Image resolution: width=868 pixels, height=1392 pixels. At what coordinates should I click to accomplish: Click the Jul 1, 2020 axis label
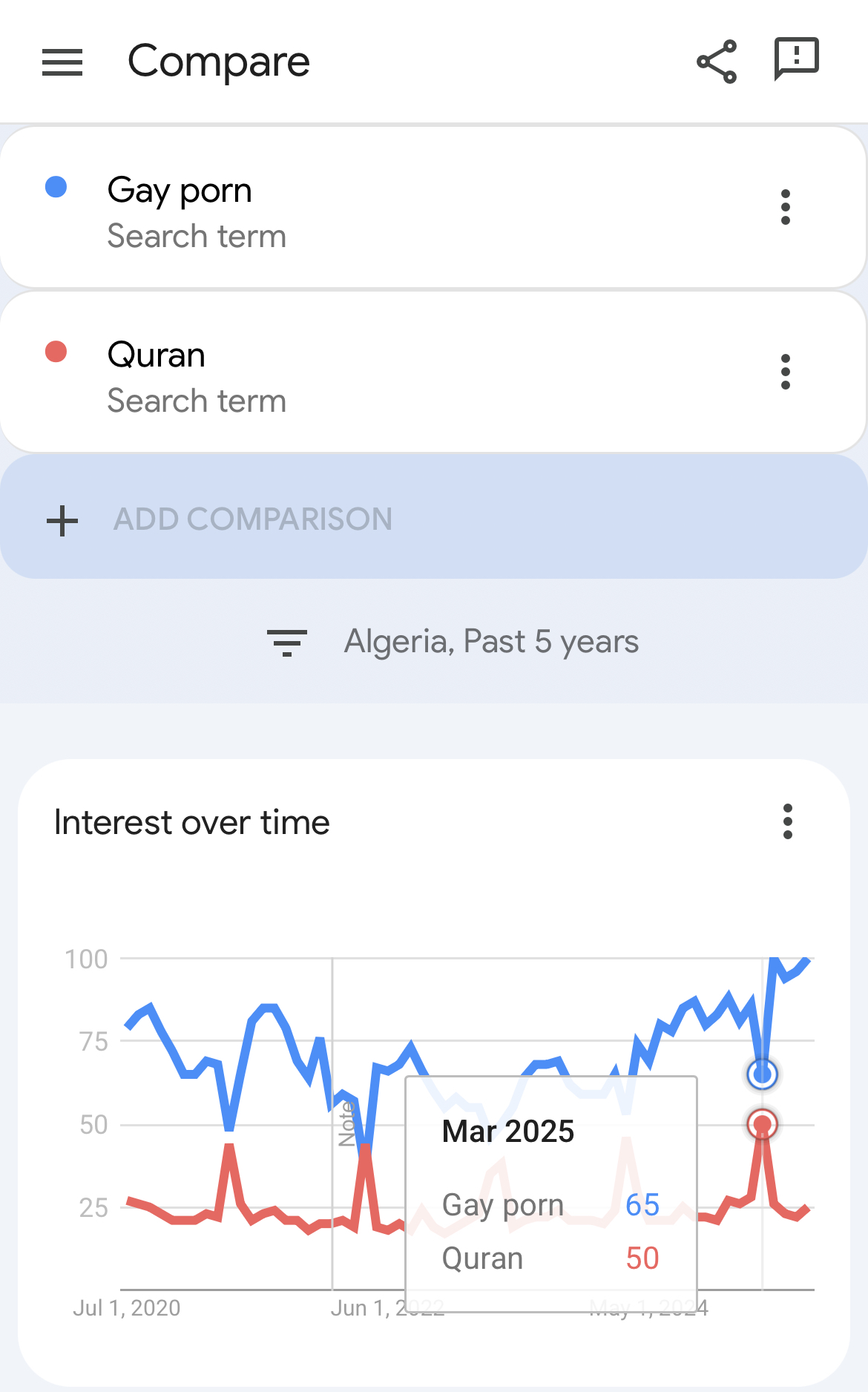tap(127, 1307)
